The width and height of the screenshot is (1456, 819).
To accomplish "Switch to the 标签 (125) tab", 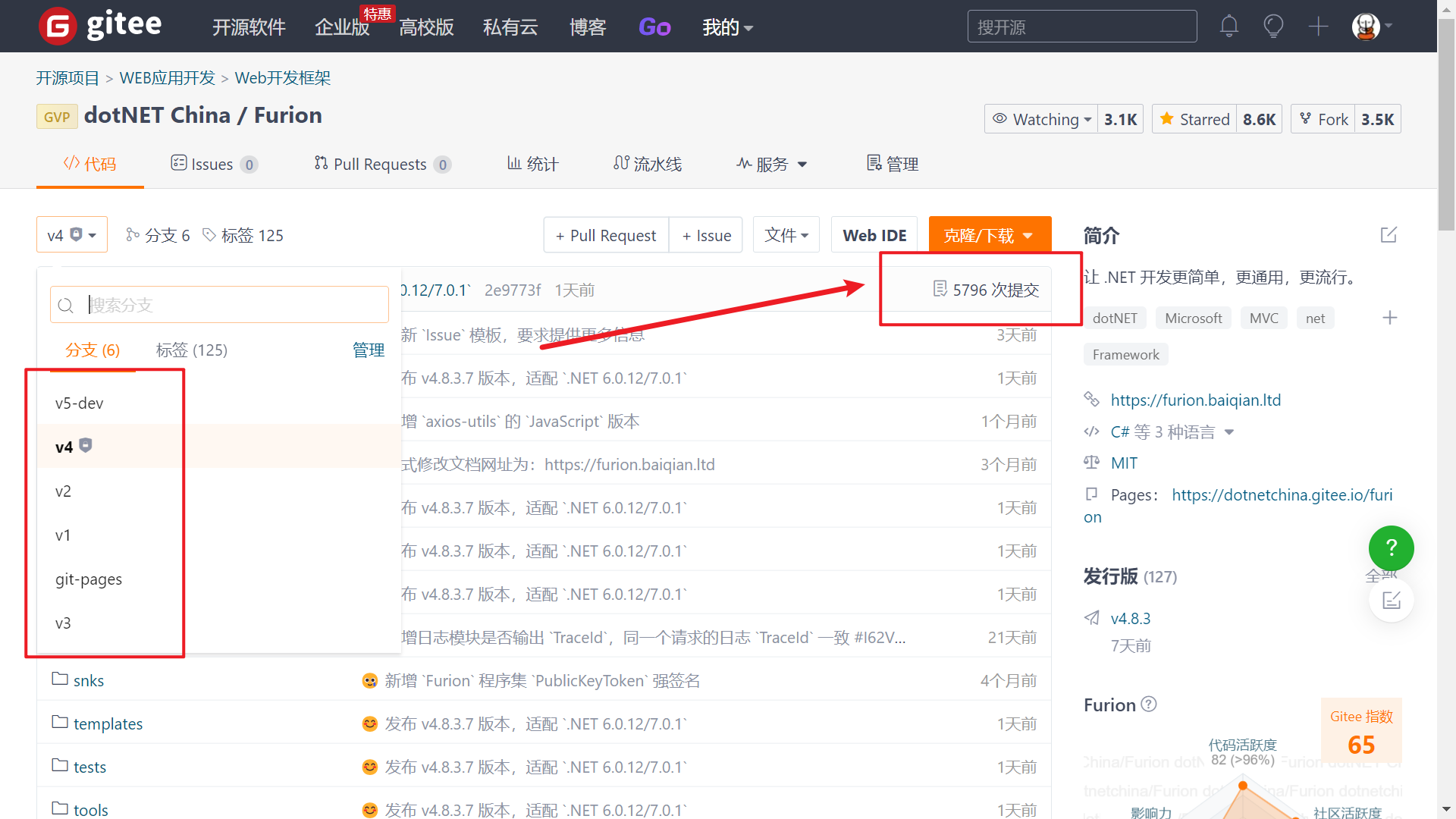I will 191,350.
